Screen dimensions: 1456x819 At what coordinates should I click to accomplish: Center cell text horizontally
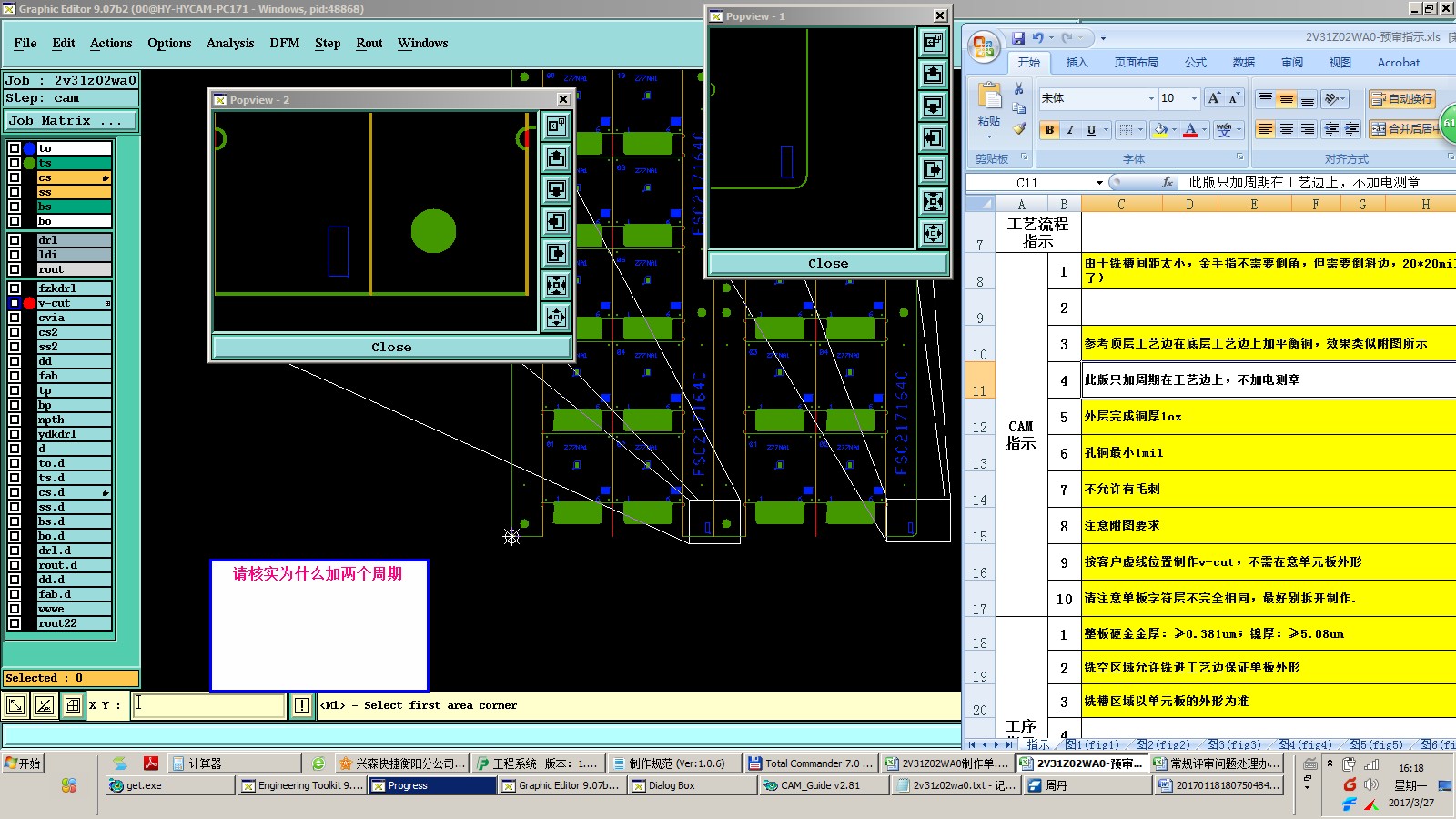(x=1287, y=129)
